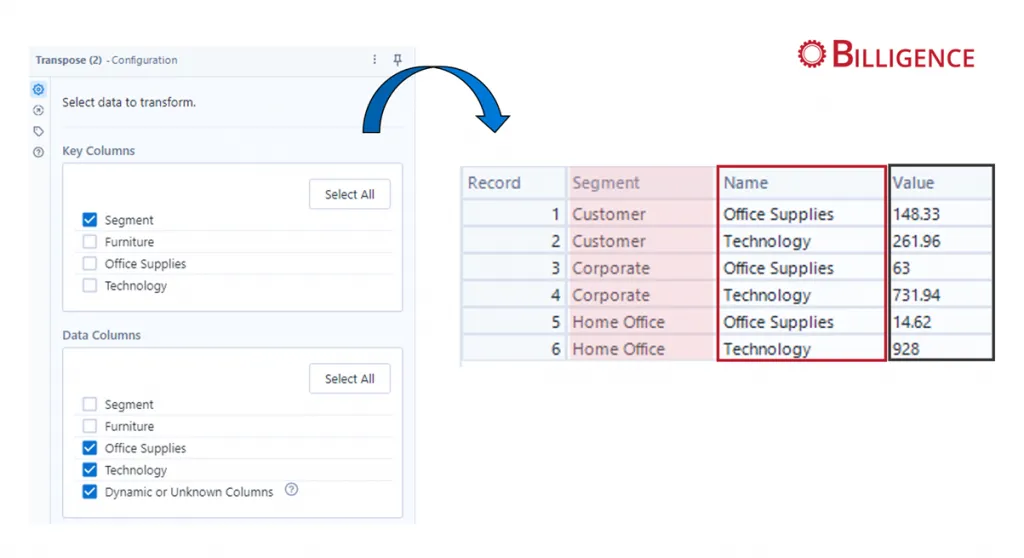The image size is (1024, 558).
Task: Select Technology name cell in record 4
Action: click(802, 295)
